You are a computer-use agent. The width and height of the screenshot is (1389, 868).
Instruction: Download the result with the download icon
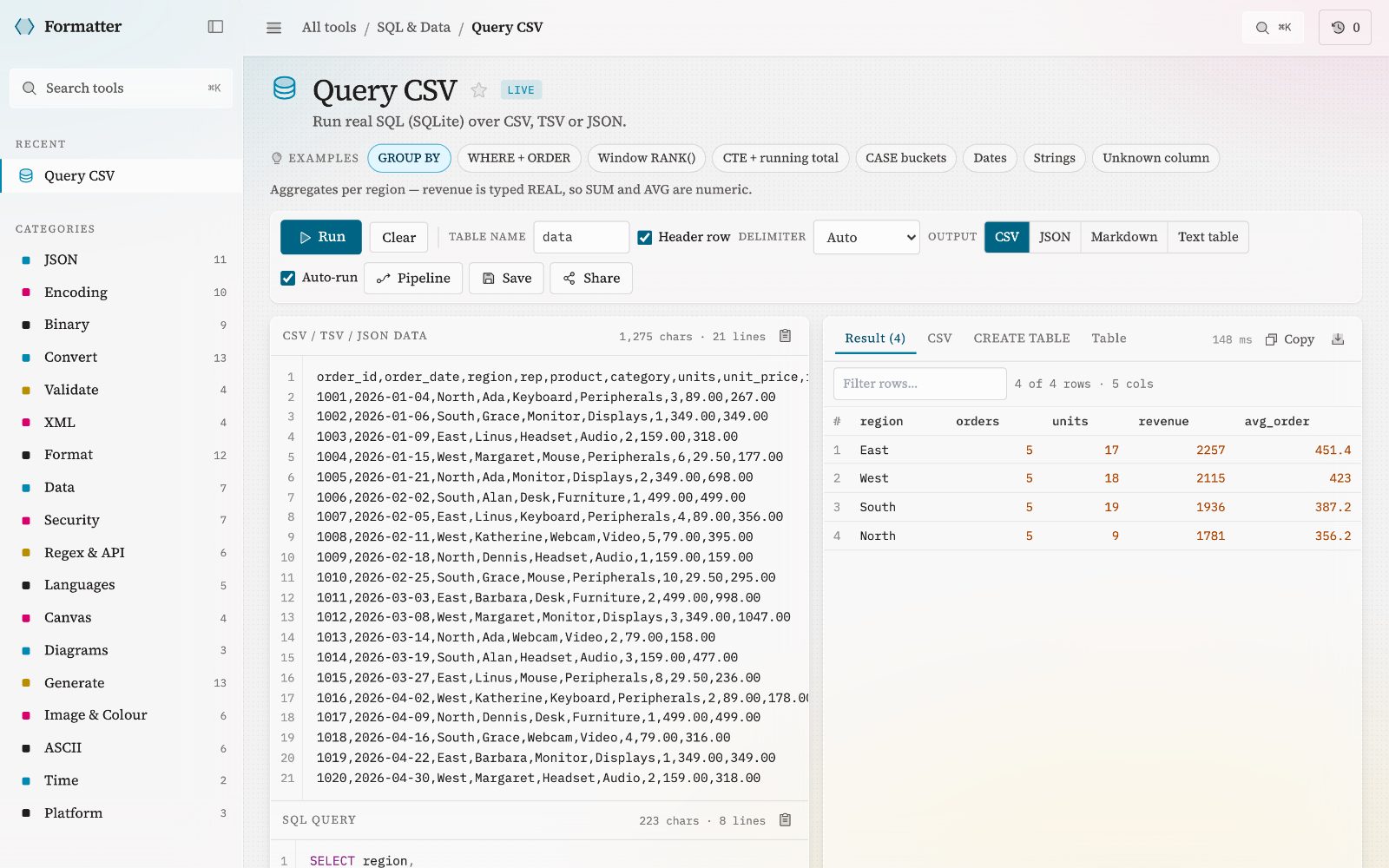pos(1338,339)
